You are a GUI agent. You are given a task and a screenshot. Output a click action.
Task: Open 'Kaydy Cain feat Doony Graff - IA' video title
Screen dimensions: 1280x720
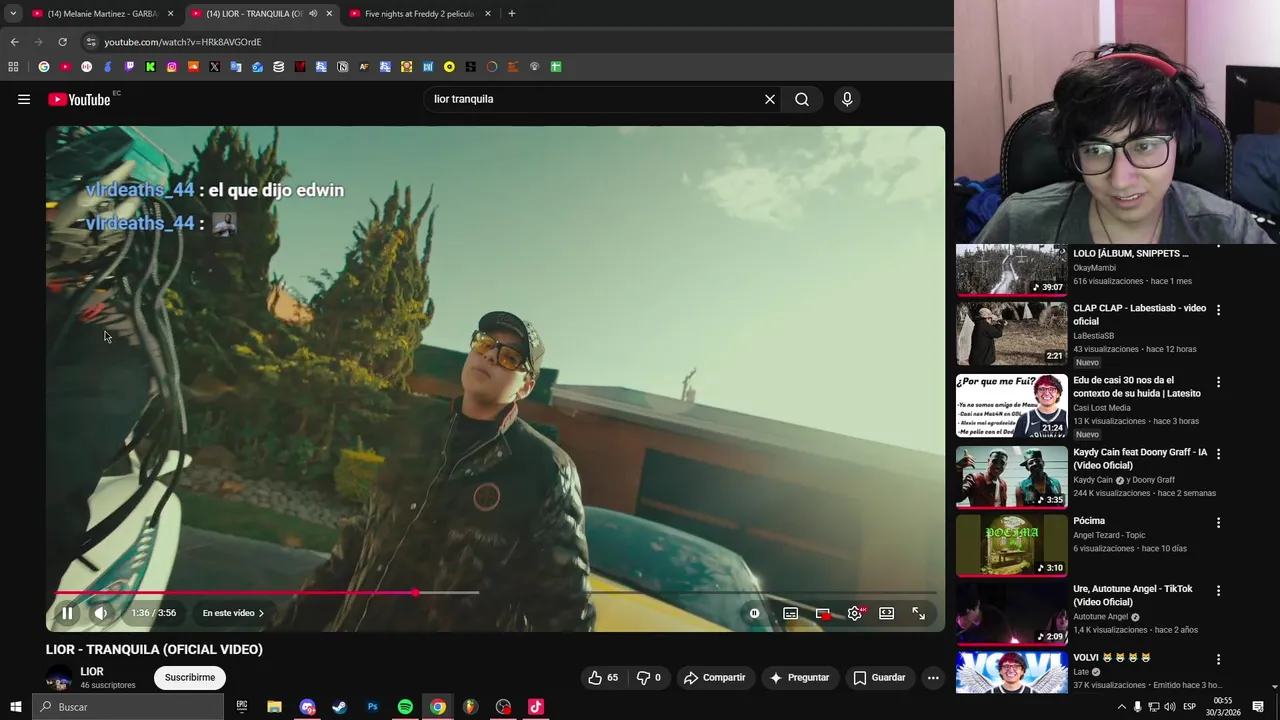[1140, 459]
